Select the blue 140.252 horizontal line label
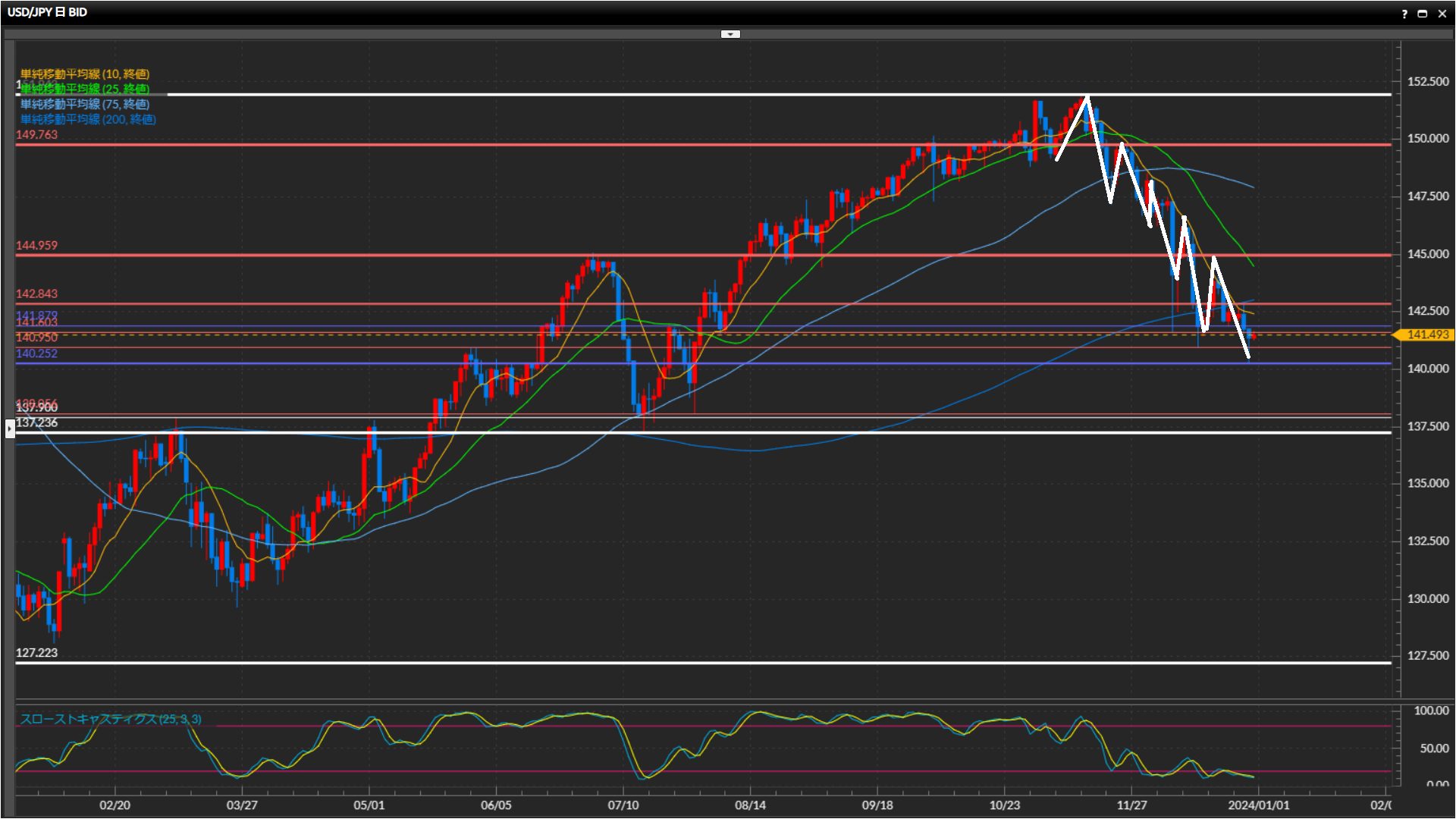 click(36, 353)
